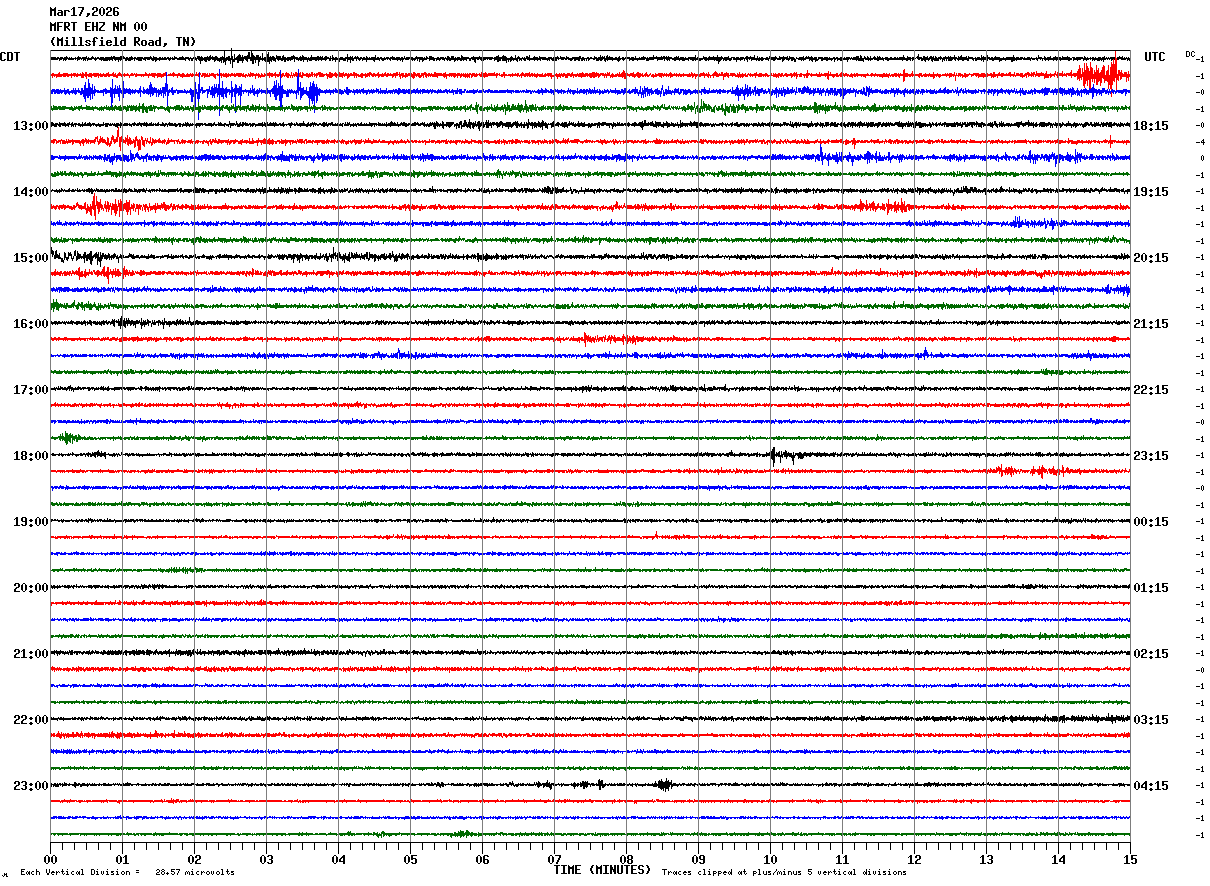The width and height of the screenshot is (1210, 886).
Task: Select the station code MFRT EHZ NM 00
Action: tap(98, 27)
